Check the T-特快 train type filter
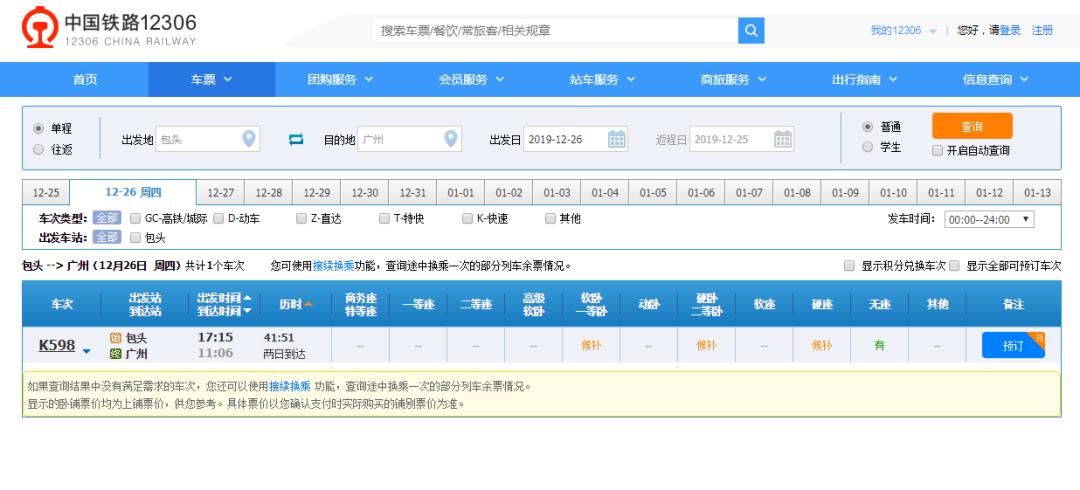 pyautogui.click(x=385, y=218)
